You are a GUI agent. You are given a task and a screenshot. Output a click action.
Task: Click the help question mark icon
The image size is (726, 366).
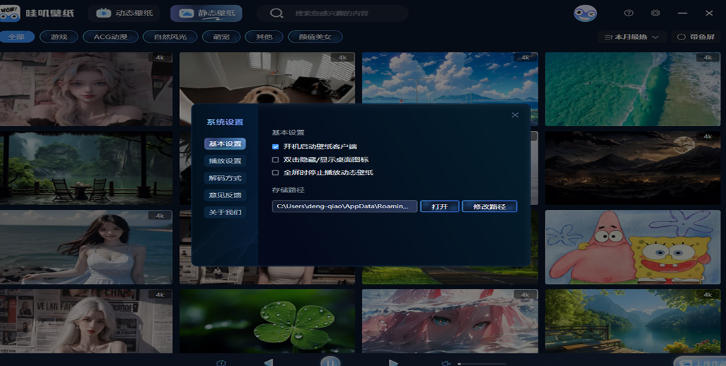tap(628, 13)
